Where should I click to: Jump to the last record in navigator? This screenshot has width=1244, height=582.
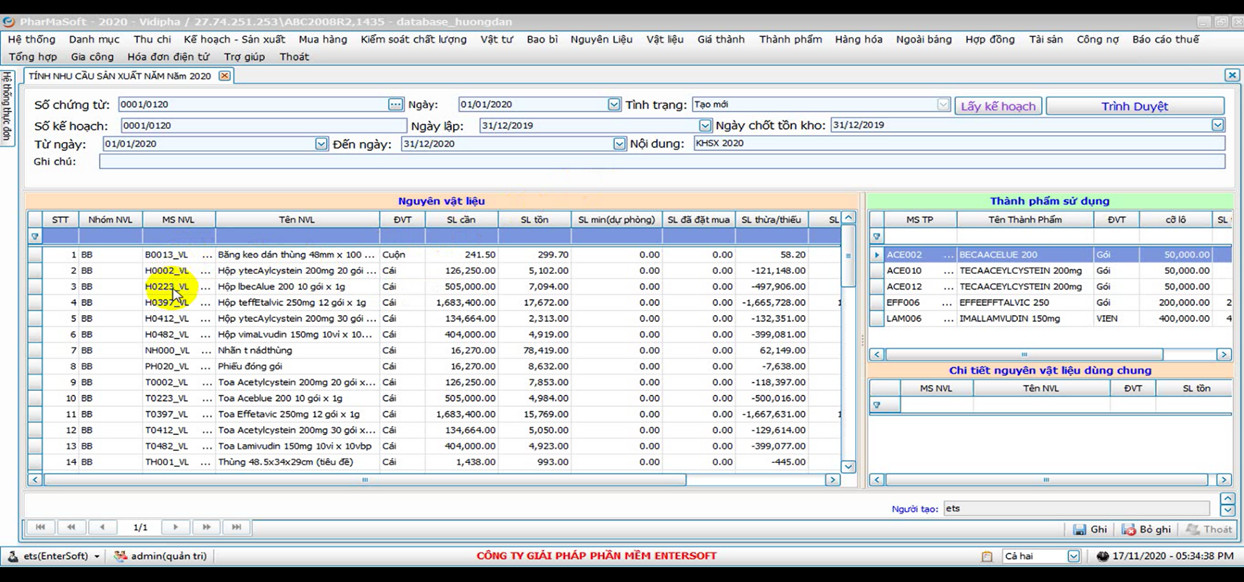[237, 527]
